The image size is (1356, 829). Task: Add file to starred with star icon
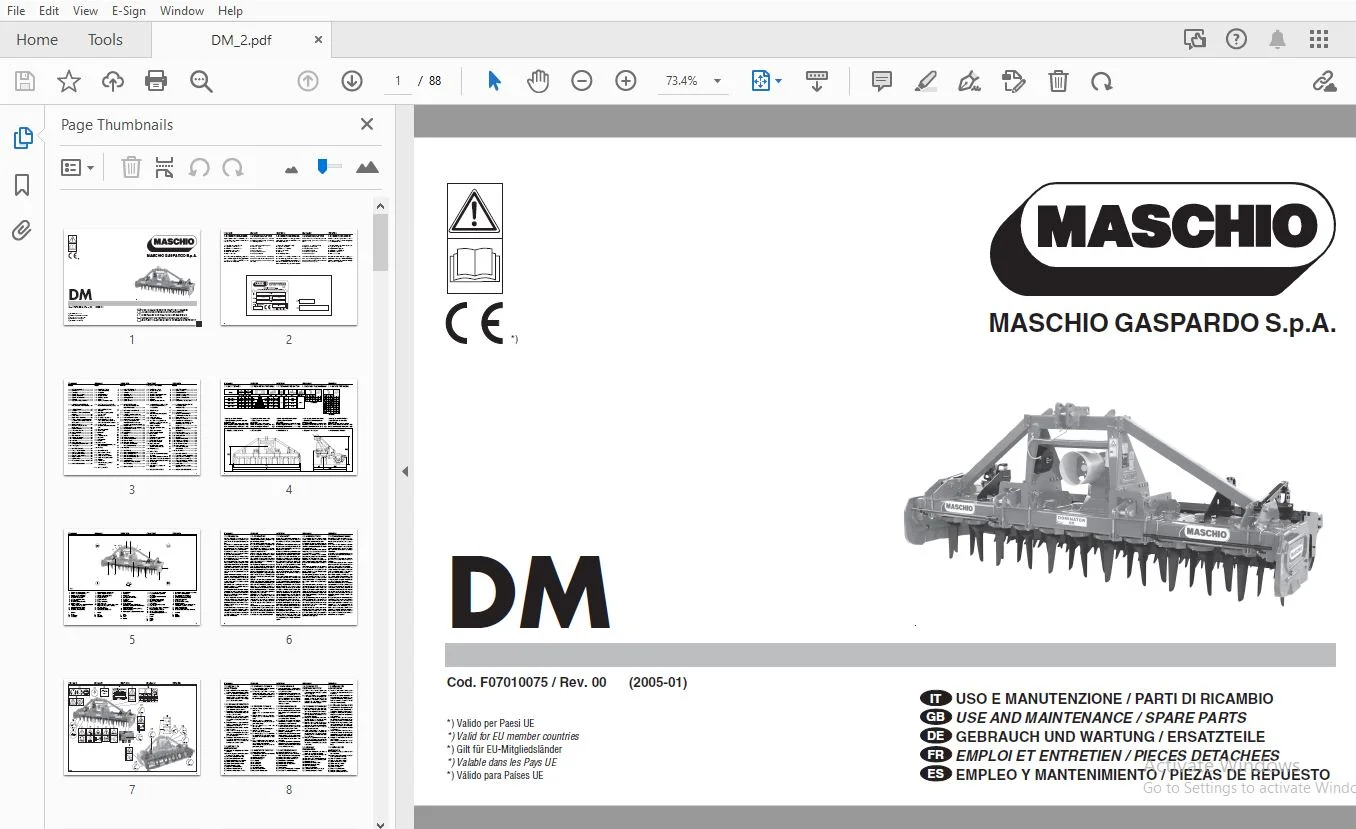pos(69,81)
